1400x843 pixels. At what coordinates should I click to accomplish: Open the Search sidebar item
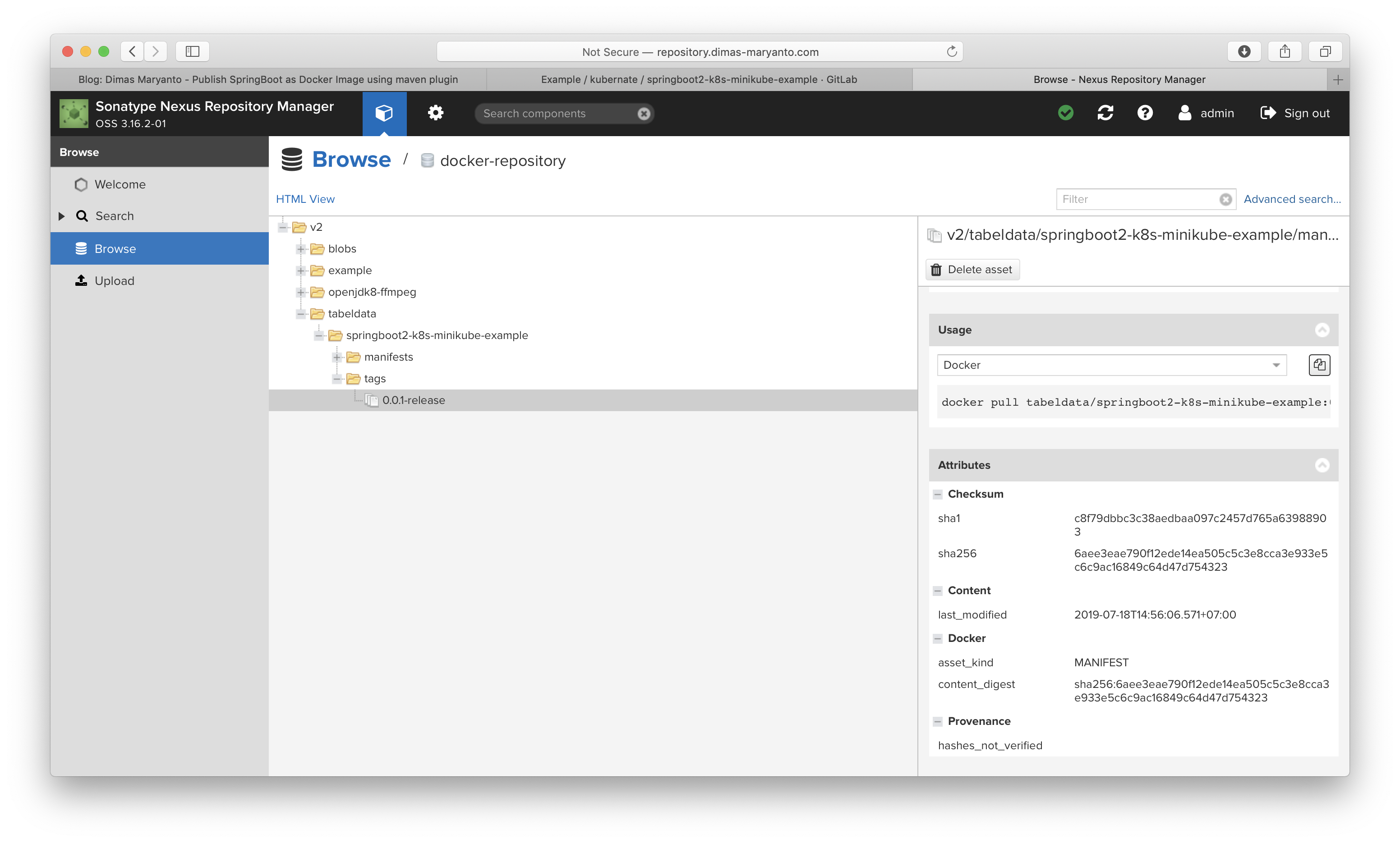tap(114, 216)
